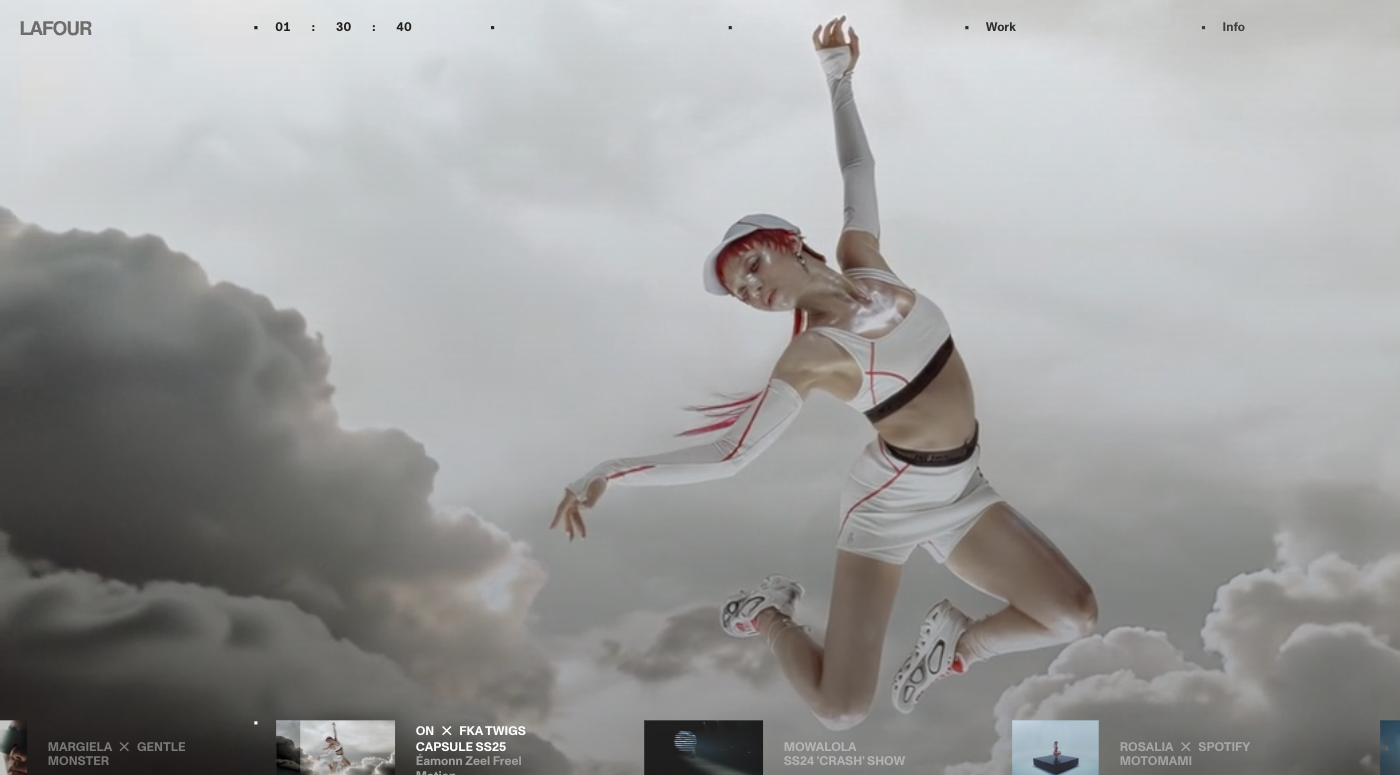Click the × icon in the ON FKA TWIGS title
The width and height of the screenshot is (1400, 775).
coord(446,730)
